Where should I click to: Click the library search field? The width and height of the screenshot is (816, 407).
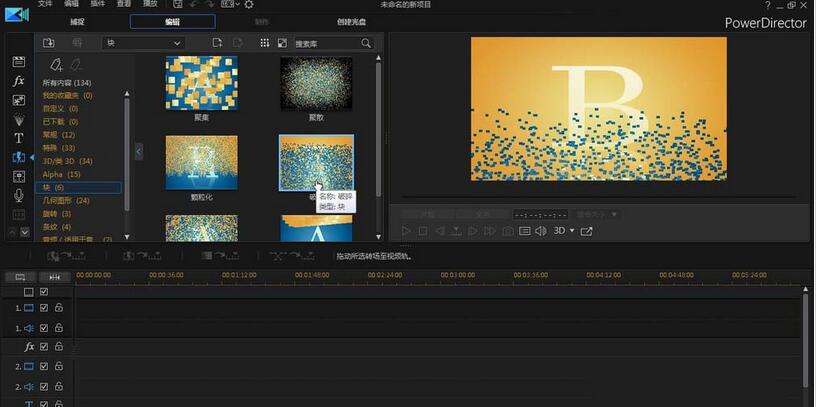(331, 43)
